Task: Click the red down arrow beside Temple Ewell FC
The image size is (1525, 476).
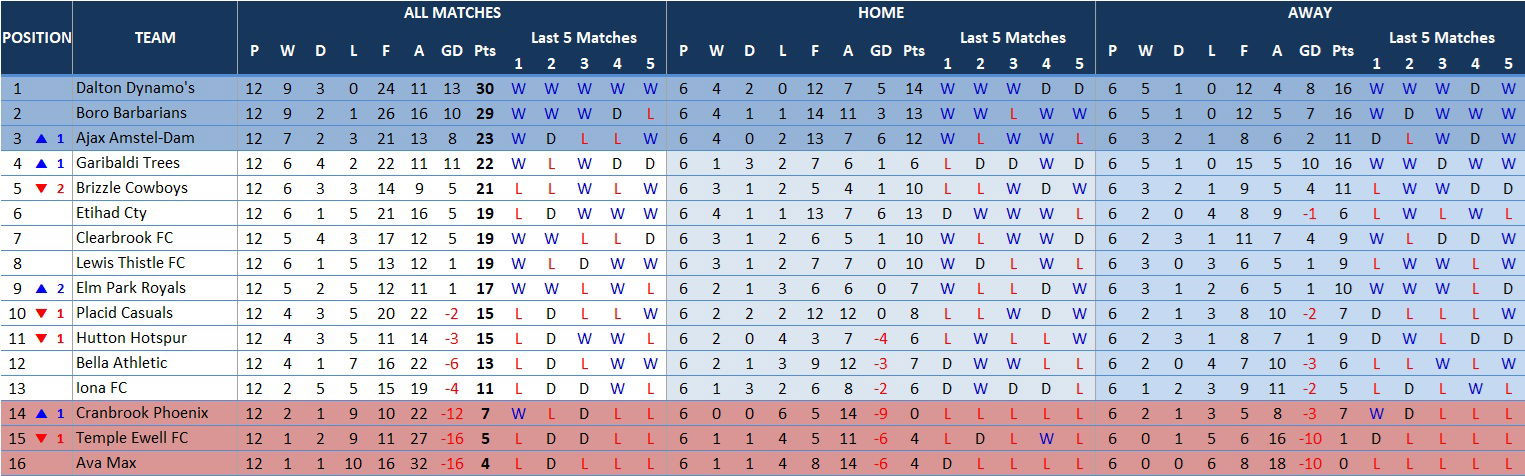Action: coord(41,438)
